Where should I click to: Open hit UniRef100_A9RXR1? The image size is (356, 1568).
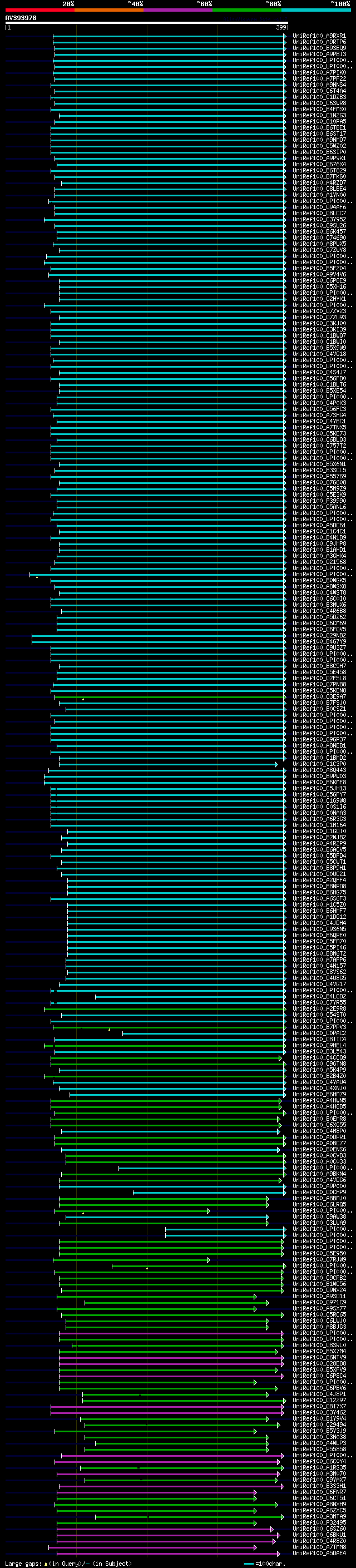pos(319,36)
